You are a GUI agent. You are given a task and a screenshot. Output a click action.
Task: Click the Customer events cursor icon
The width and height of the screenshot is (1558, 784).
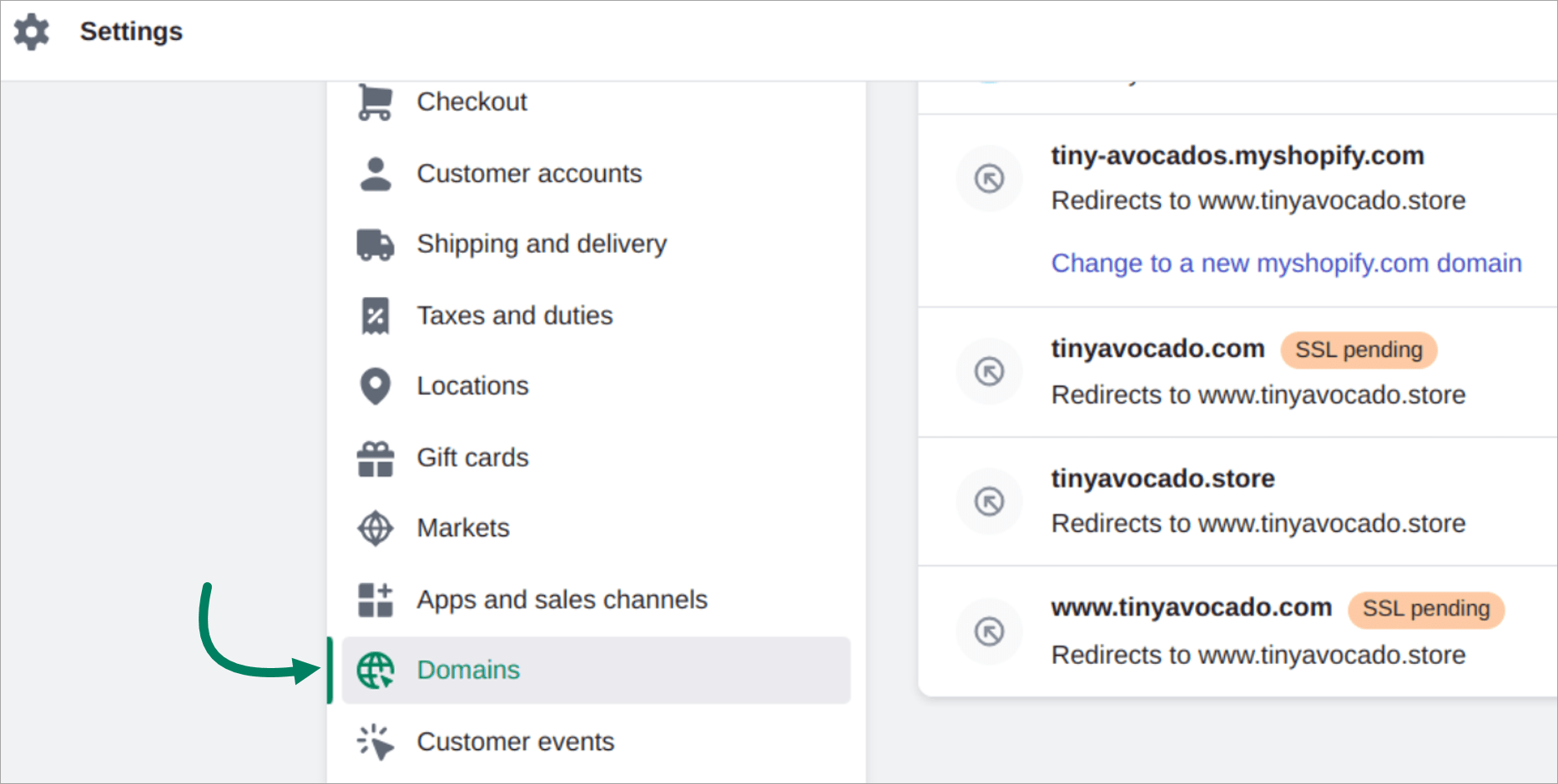[375, 741]
